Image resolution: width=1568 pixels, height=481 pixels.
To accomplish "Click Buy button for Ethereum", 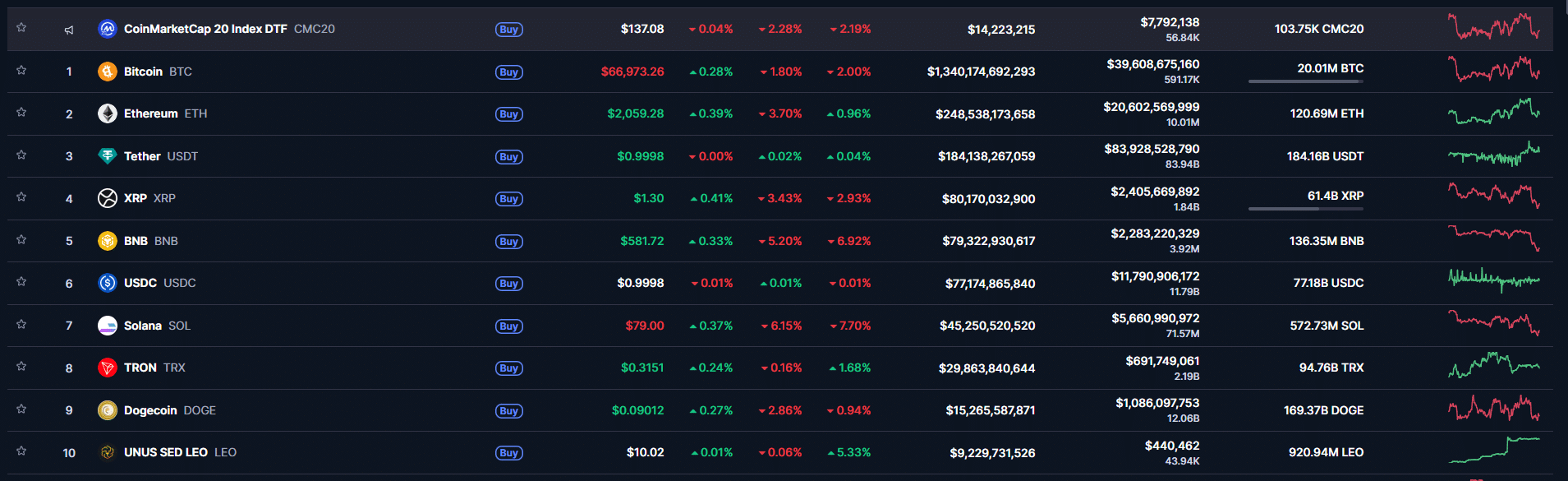I will [x=509, y=114].
